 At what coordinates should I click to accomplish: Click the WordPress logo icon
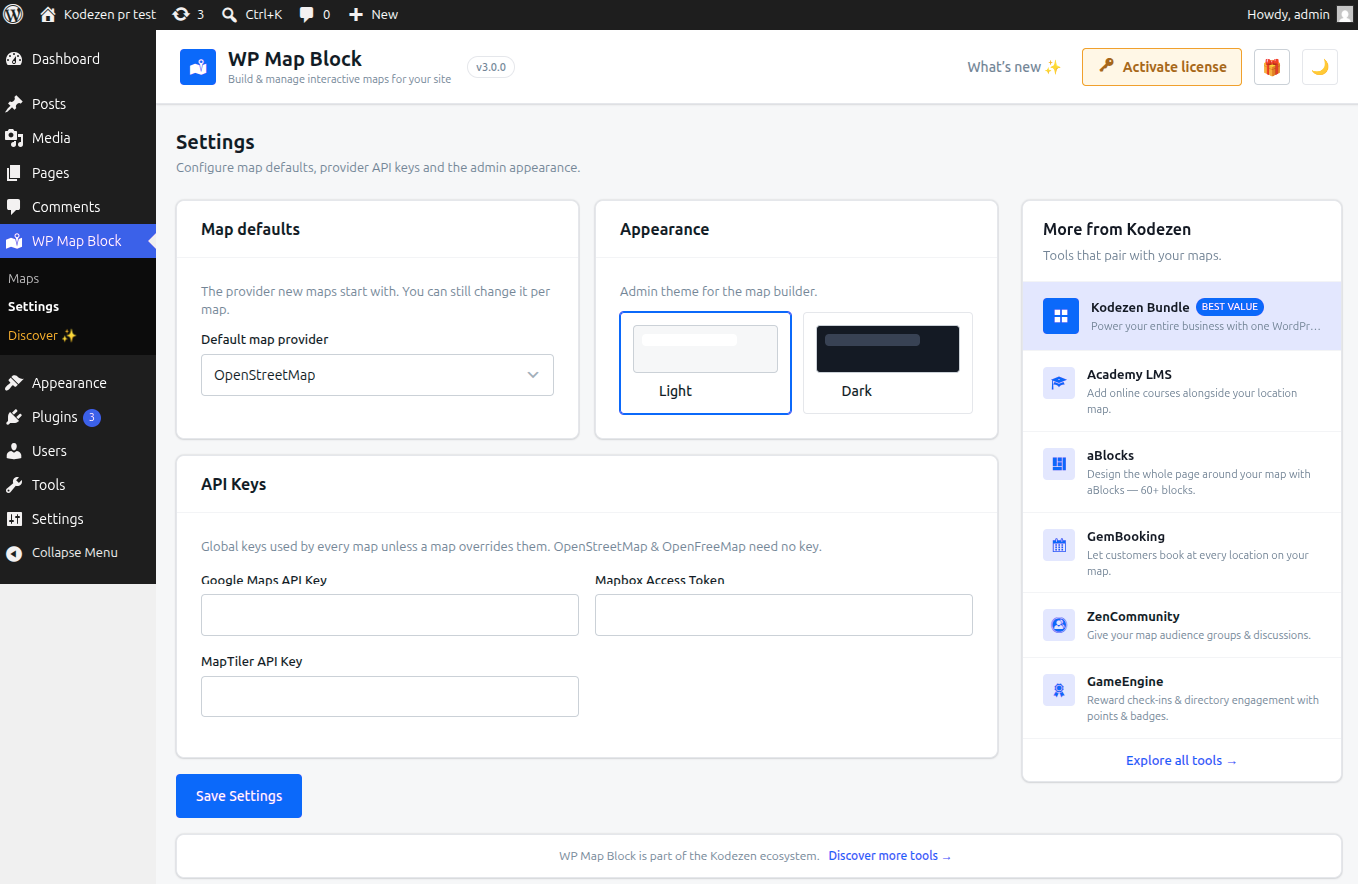[14, 14]
